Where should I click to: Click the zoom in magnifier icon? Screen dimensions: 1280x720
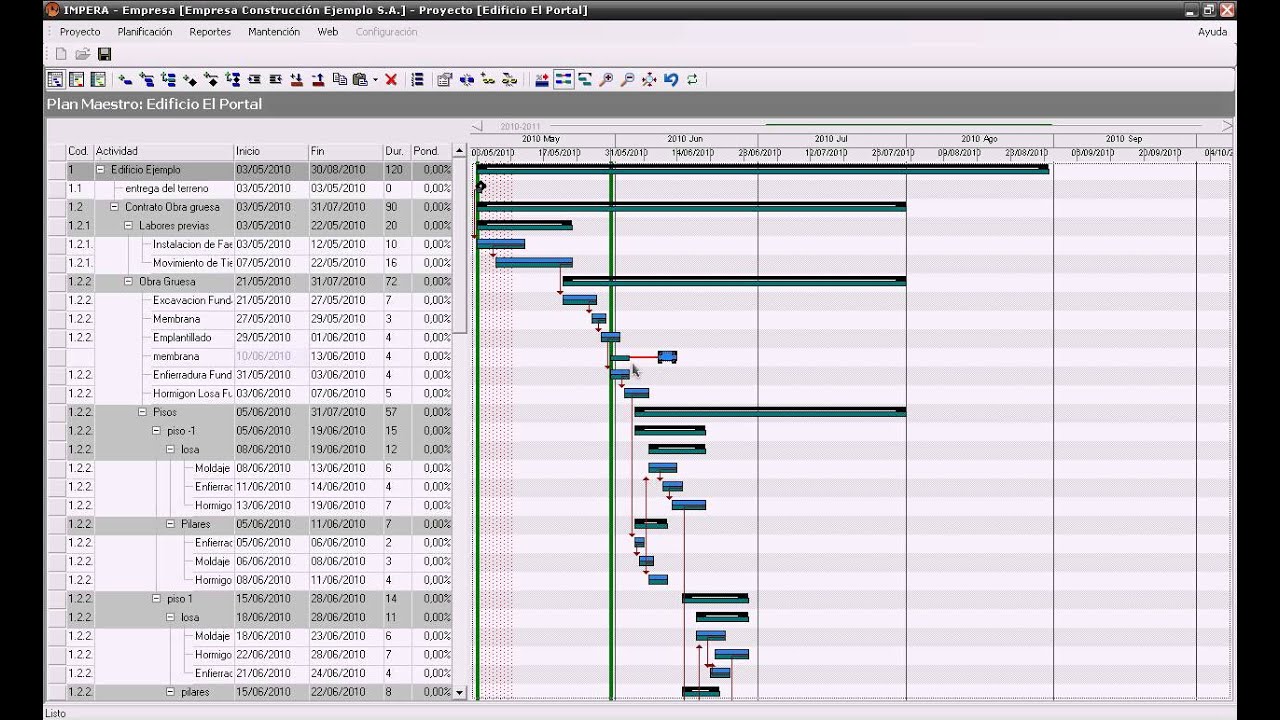(x=606, y=80)
